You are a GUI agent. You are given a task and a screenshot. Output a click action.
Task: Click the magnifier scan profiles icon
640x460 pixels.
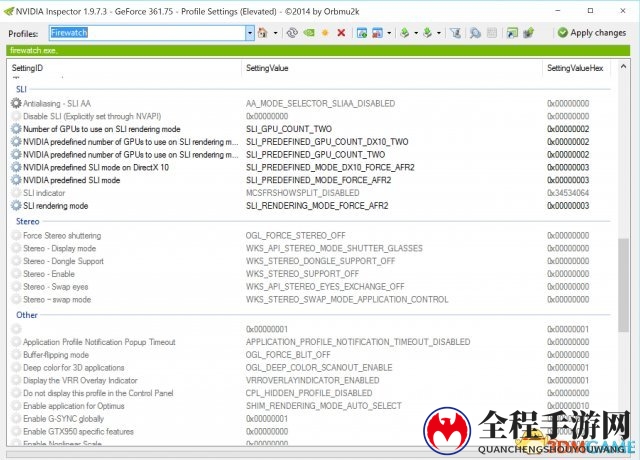click(x=475, y=33)
